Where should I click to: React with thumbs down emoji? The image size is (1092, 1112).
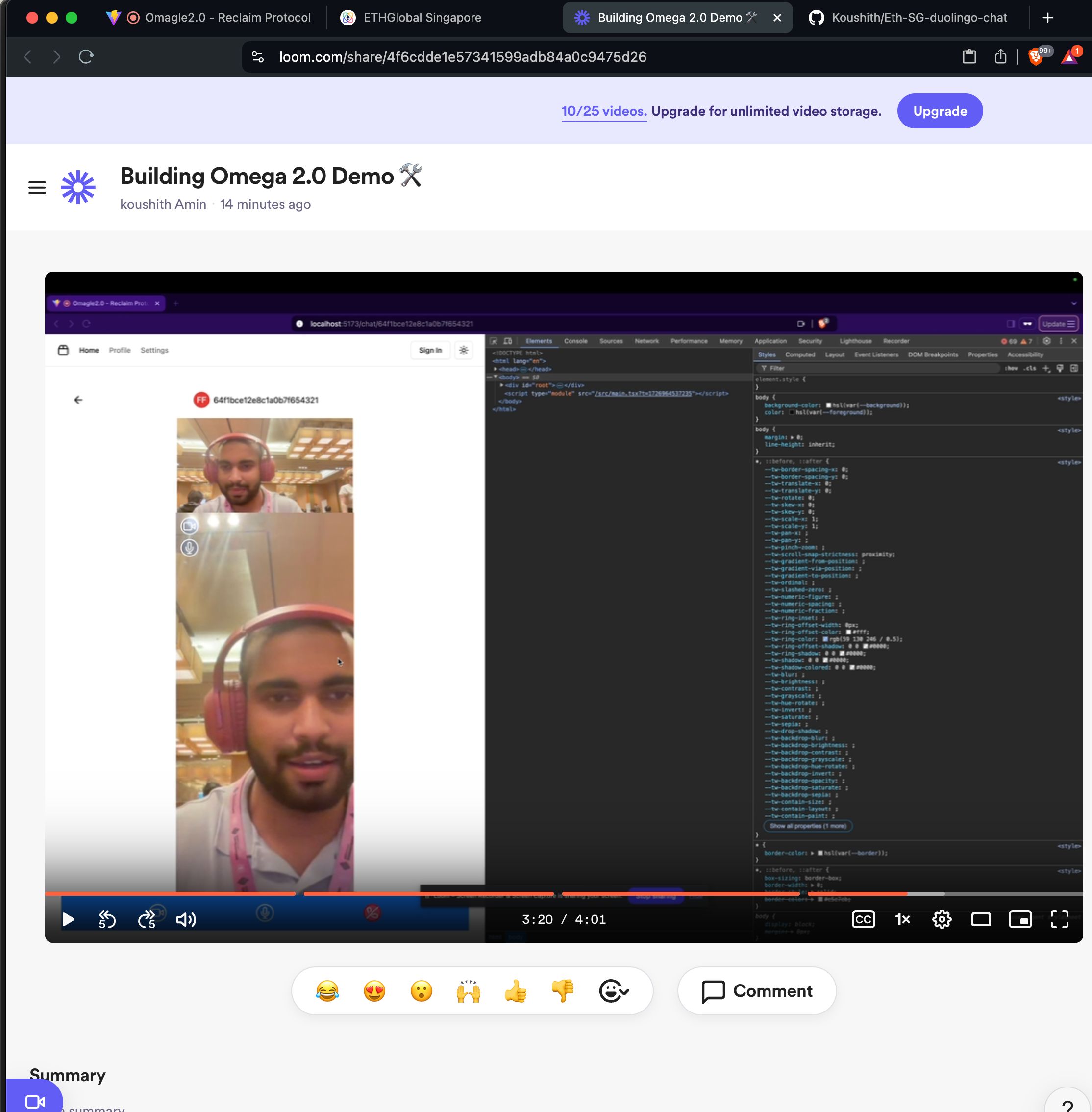563,991
